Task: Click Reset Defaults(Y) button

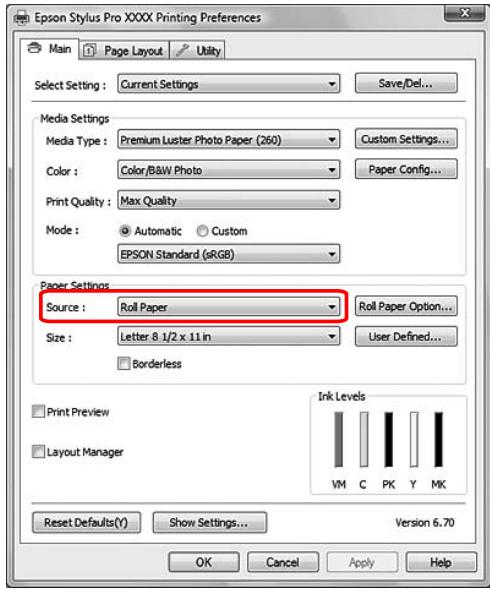Action: [x=87, y=522]
